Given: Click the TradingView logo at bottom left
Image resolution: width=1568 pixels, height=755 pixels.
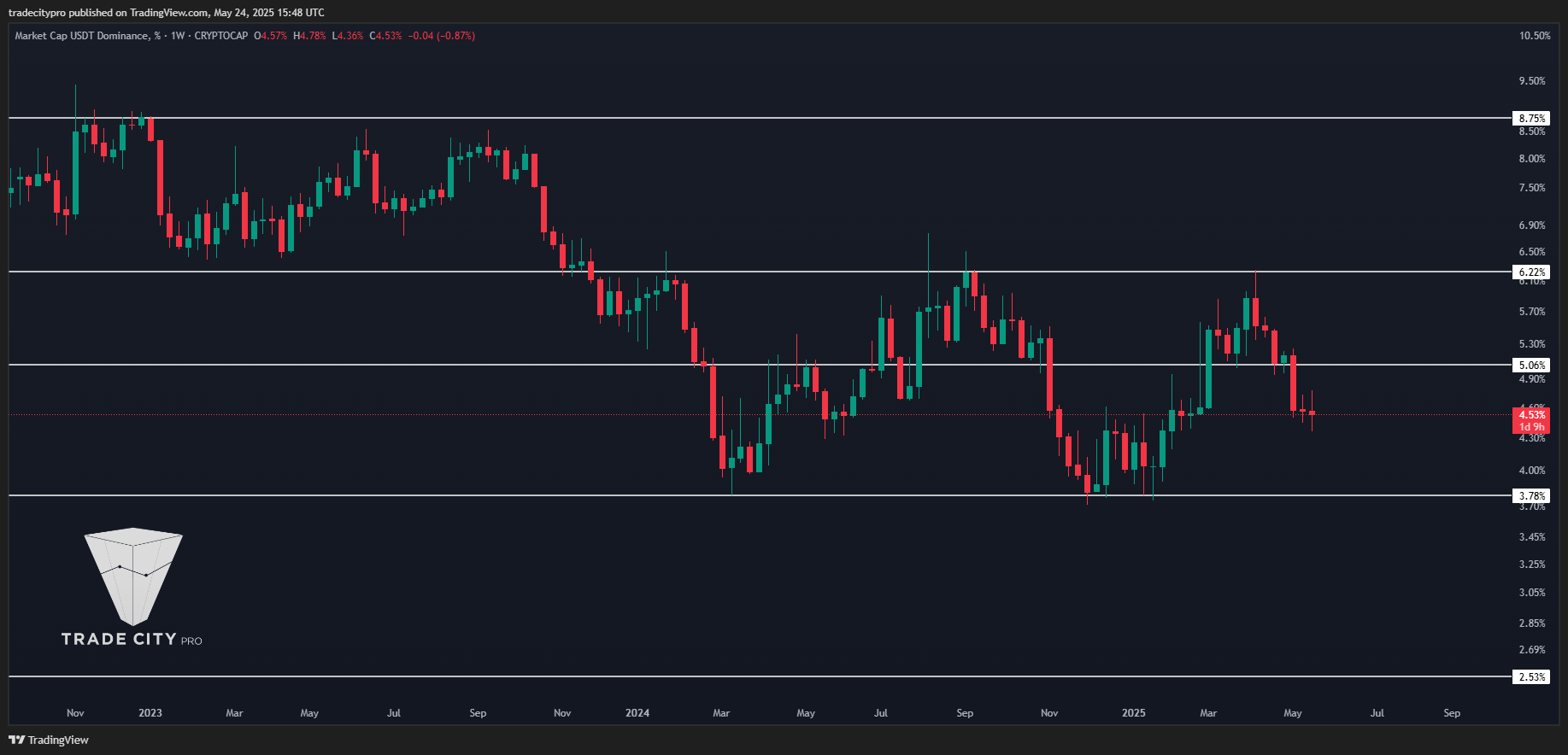Looking at the screenshot, I should [49, 740].
